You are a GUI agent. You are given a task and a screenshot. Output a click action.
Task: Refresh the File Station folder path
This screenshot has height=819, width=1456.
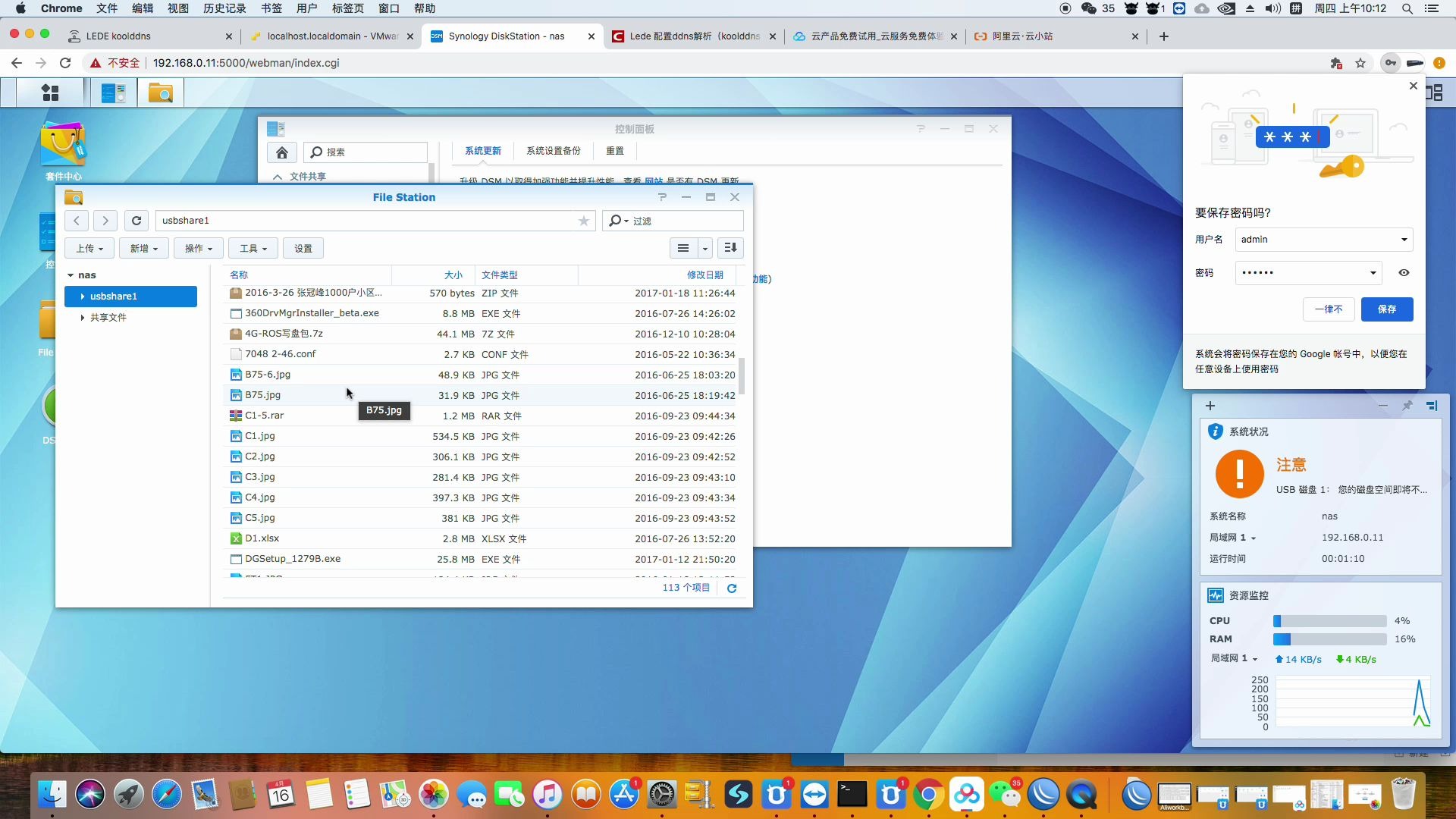tap(136, 221)
